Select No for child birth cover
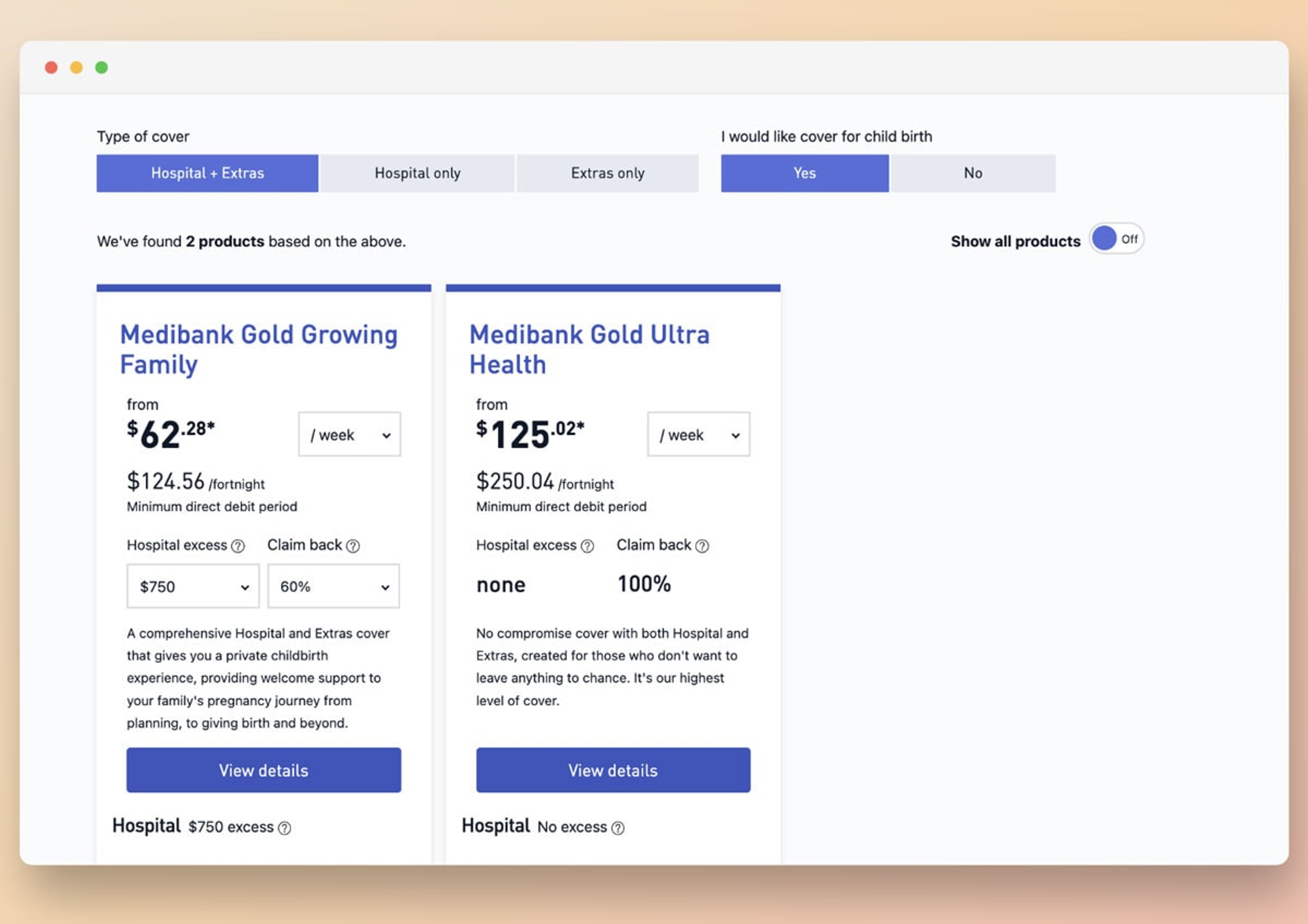Screen dimensions: 1308x924 [972, 173]
